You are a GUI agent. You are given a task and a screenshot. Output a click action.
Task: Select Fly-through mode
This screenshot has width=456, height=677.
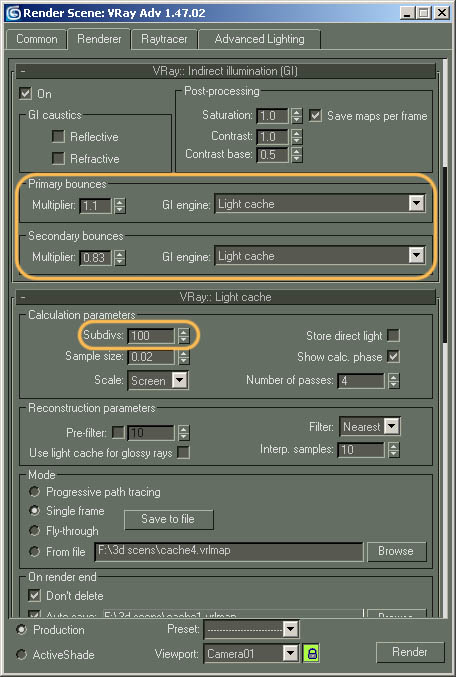pyautogui.click(x=34, y=530)
